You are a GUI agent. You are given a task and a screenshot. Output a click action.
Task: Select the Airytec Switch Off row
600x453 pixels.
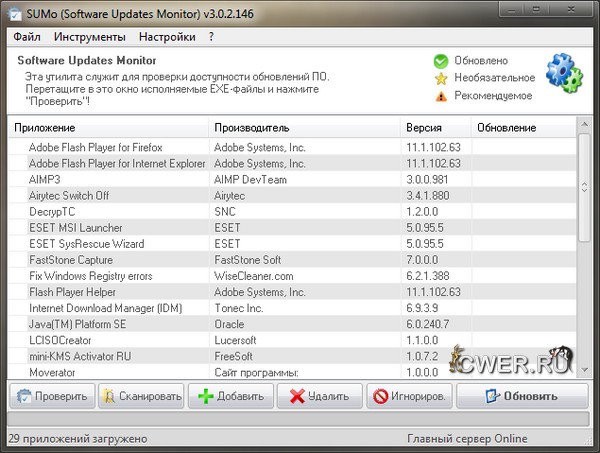coord(292,196)
